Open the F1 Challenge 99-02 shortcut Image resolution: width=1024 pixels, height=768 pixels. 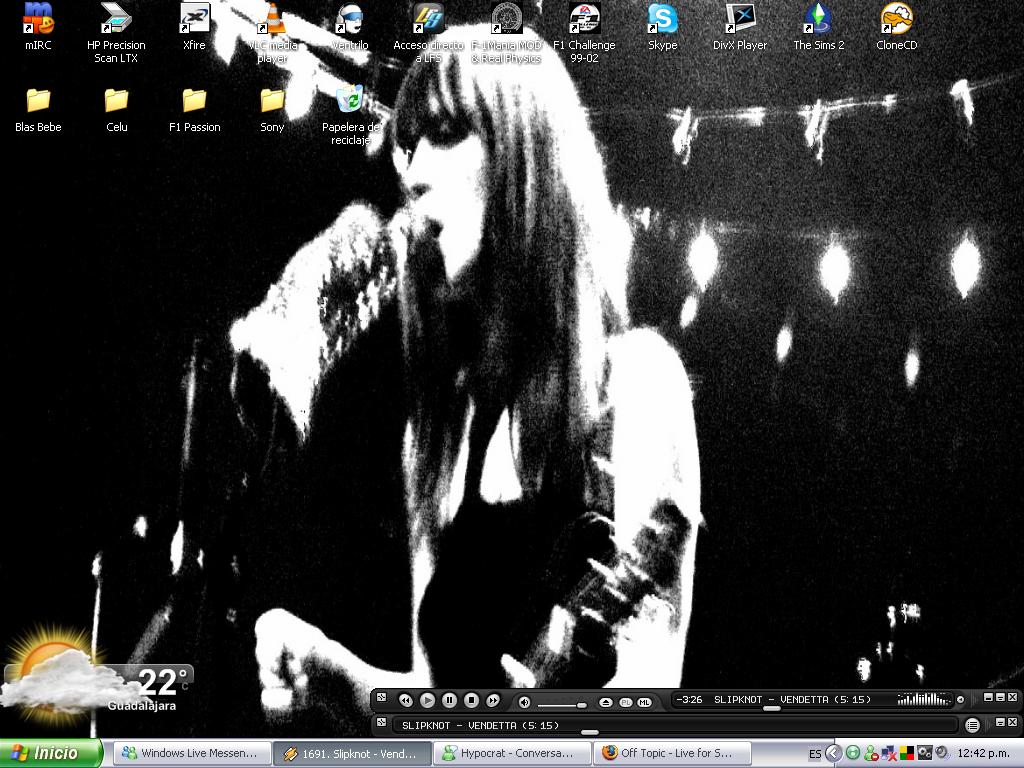pyautogui.click(x=584, y=31)
